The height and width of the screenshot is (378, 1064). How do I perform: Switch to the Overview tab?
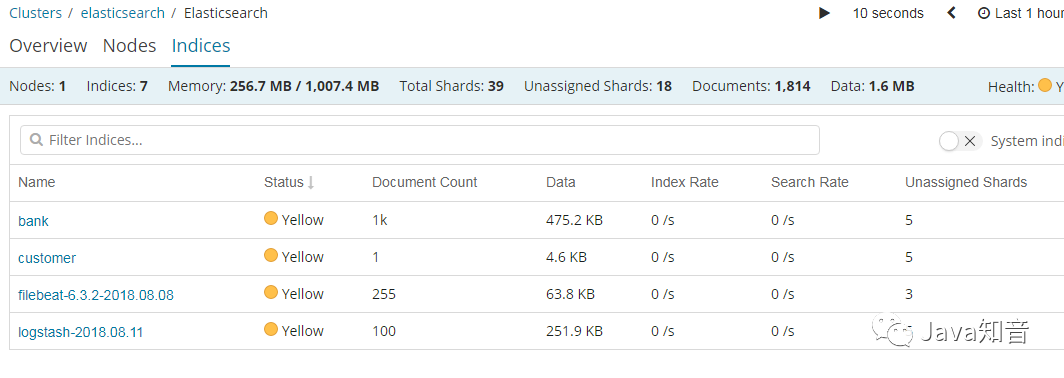pos(48,45)
